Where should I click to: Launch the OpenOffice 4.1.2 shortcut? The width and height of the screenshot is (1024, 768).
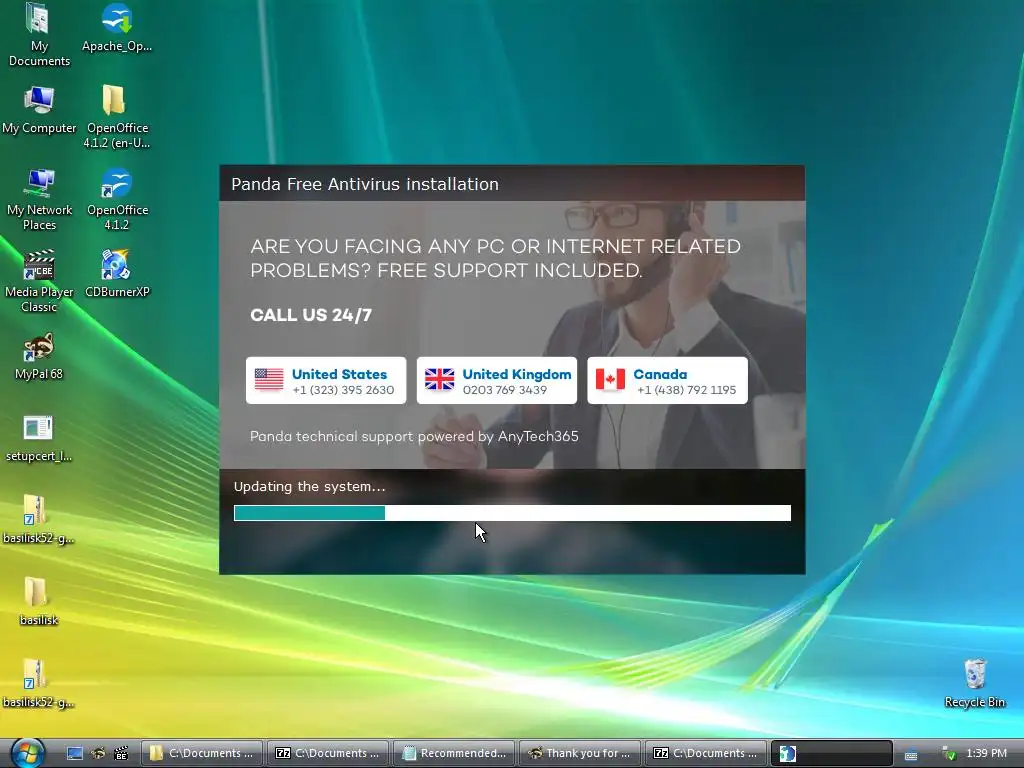coord(116,199)
